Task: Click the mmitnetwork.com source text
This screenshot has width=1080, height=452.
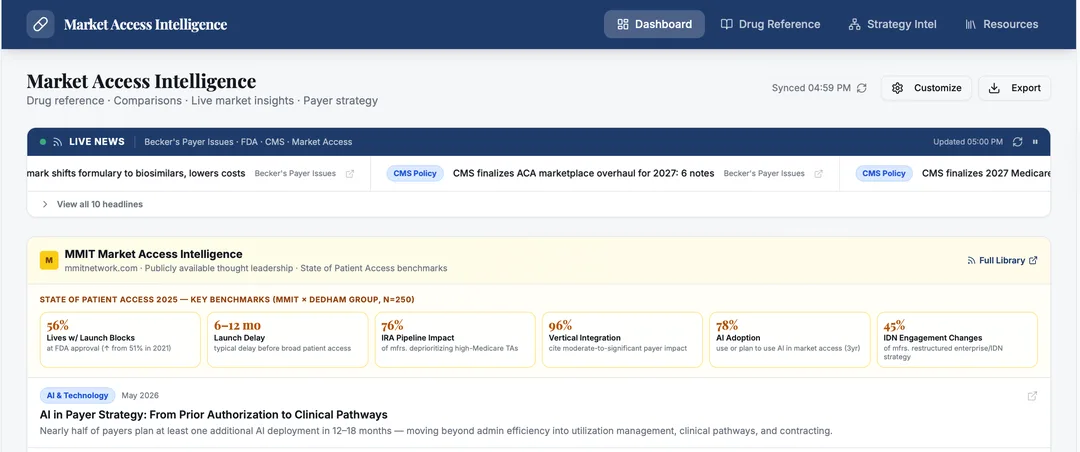Action: (x=101, y=268)
